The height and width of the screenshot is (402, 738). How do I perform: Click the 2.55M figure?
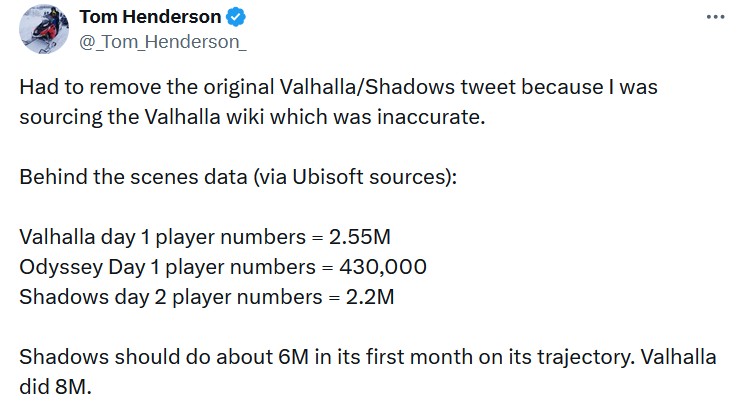(x=360, y=237)
